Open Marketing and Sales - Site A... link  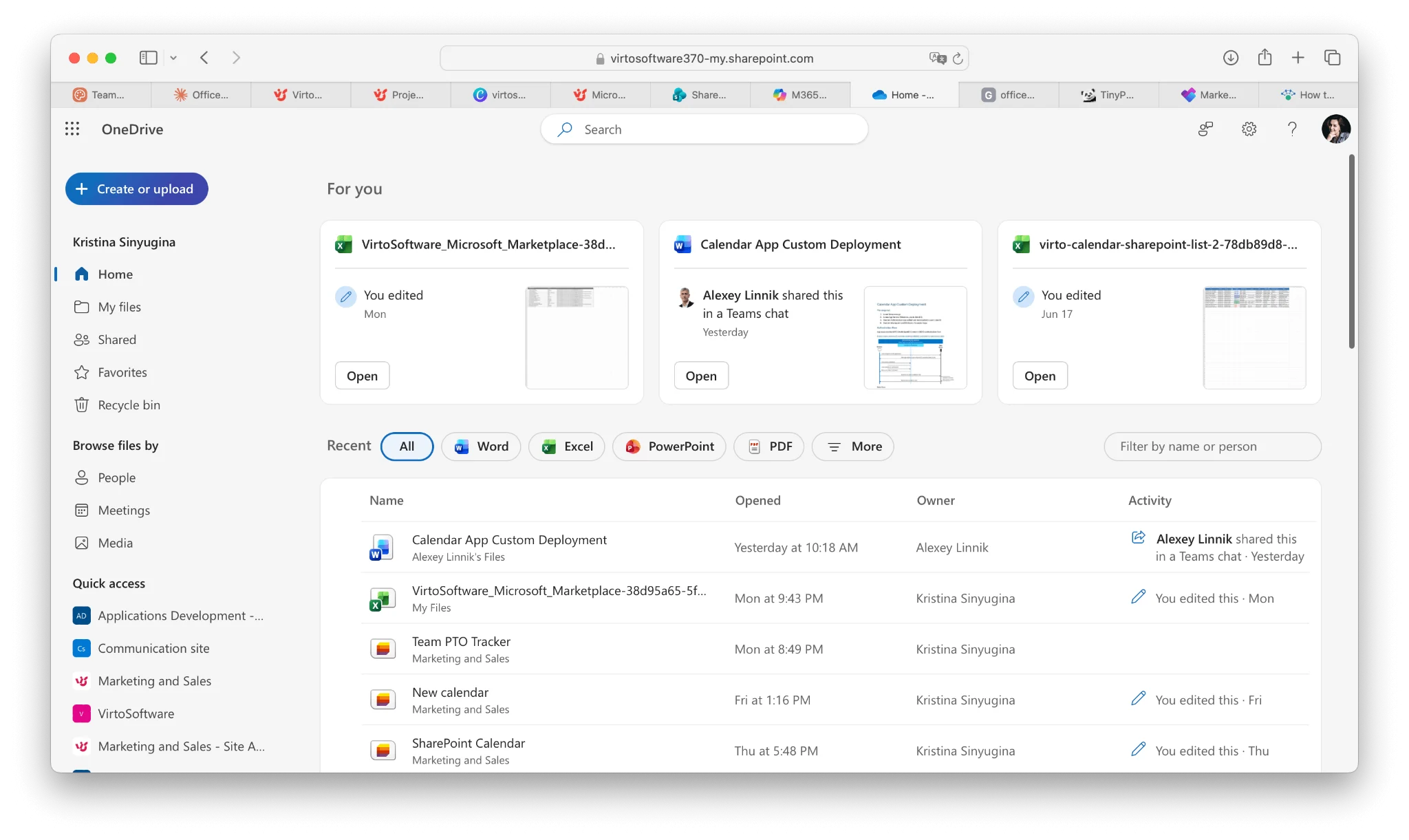[169, 746]
